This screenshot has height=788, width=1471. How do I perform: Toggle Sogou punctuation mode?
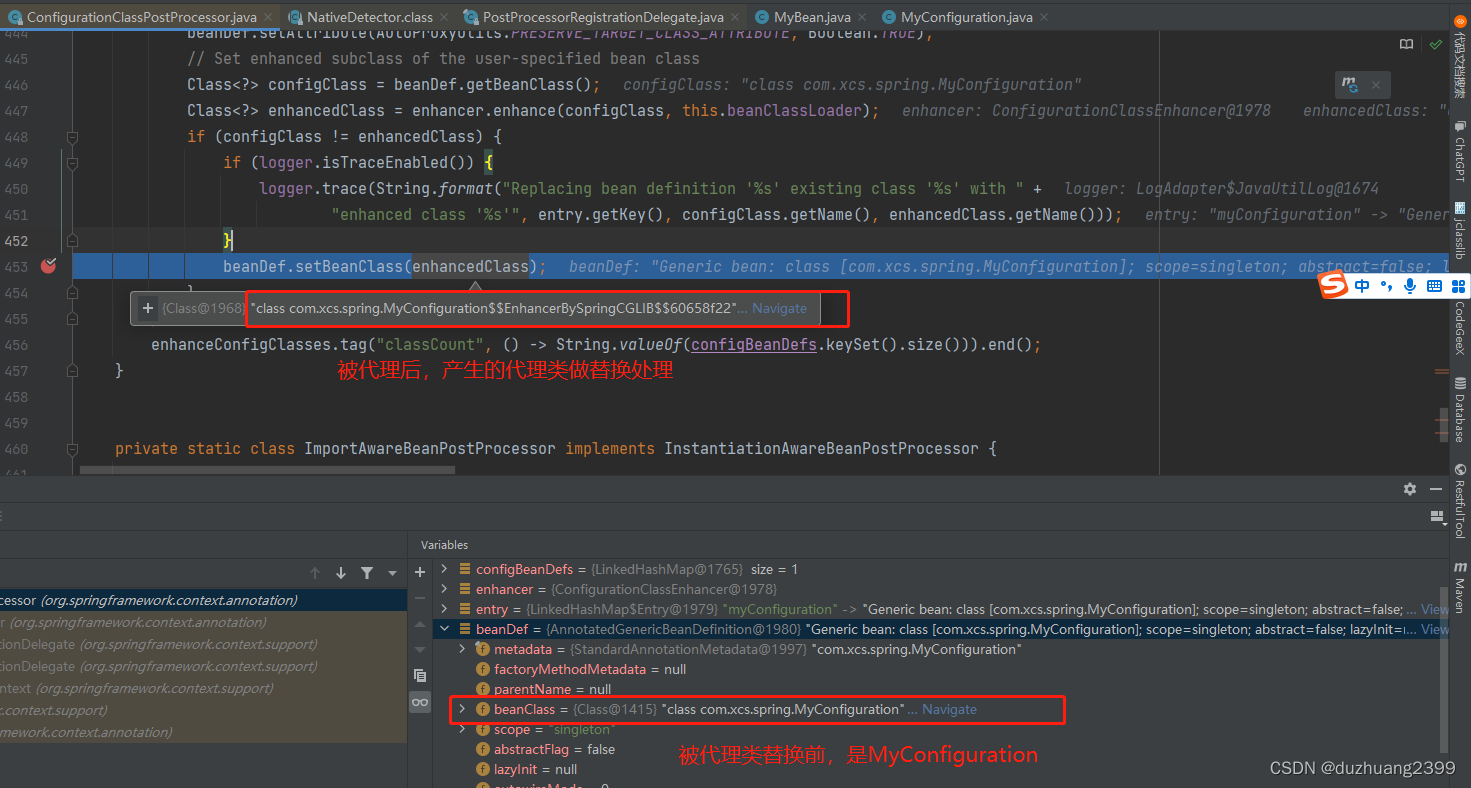[x=1386, y=286]
